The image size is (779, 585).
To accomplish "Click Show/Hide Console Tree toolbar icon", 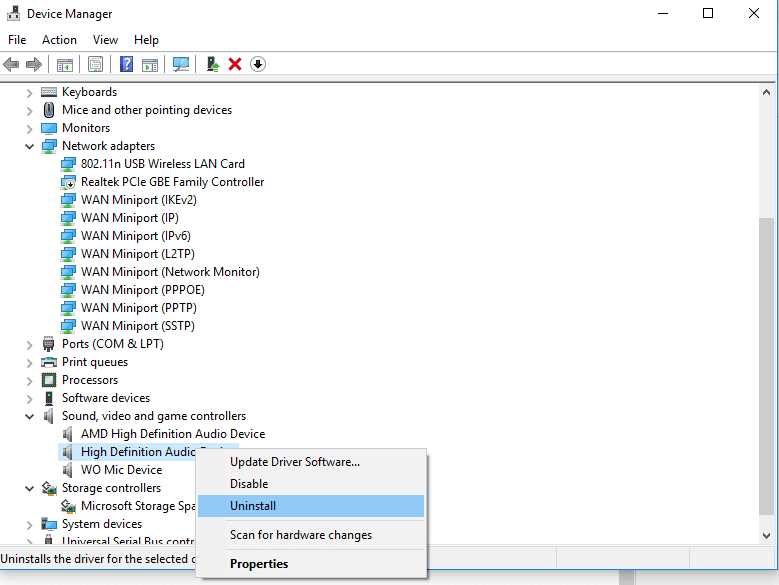I will click(x=65, y=65).
